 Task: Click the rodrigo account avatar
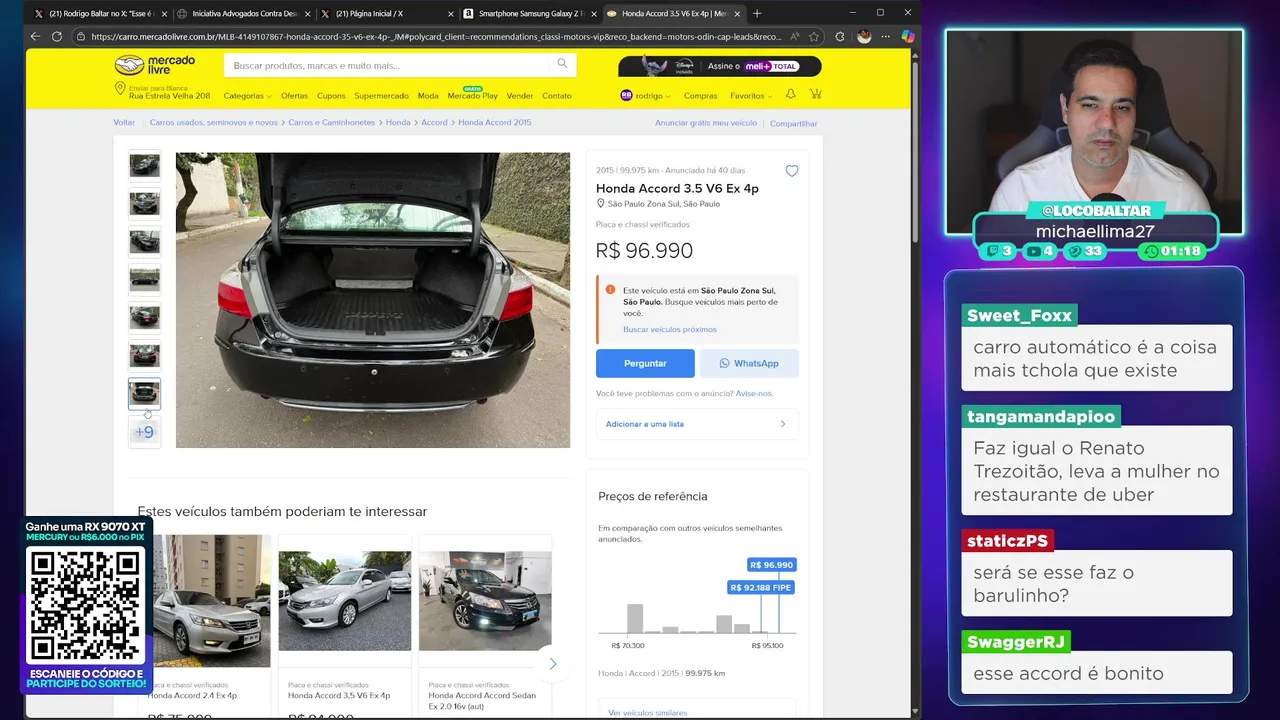pyautogui.click(x=626, y=95)
